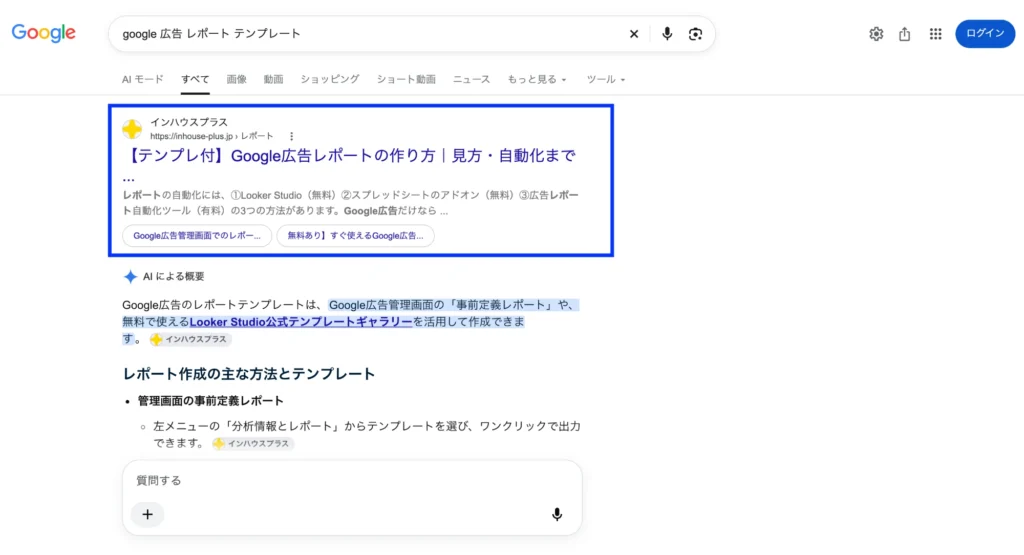Click the 質問する input field

click(352, 481)
